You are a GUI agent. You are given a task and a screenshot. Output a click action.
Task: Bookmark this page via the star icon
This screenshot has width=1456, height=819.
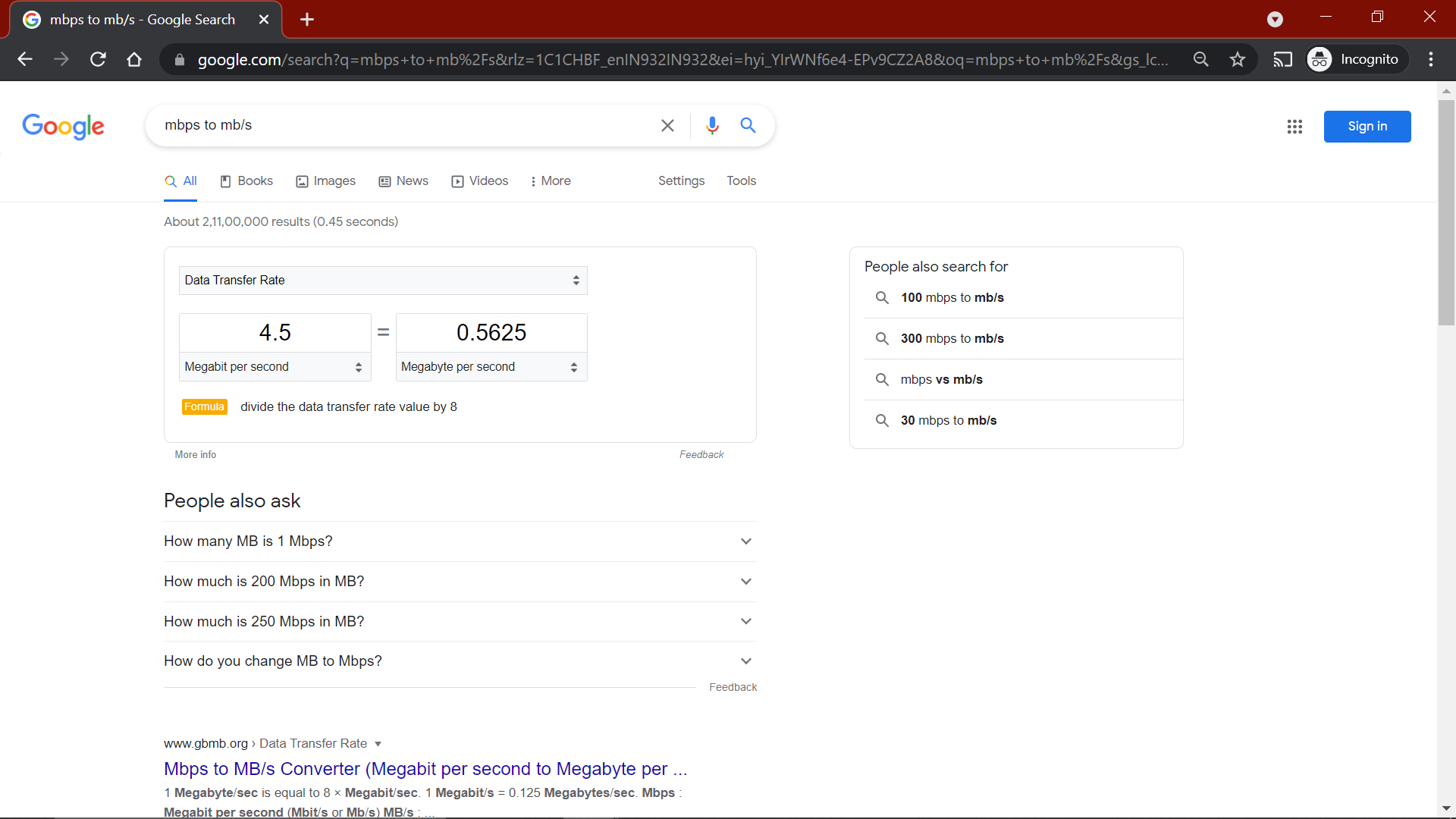click(x=1238, y=58)
